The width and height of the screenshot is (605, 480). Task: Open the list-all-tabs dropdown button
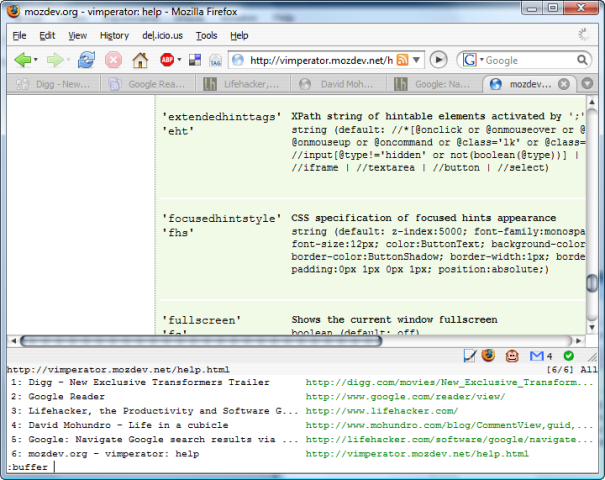click(x=587, y=83)
